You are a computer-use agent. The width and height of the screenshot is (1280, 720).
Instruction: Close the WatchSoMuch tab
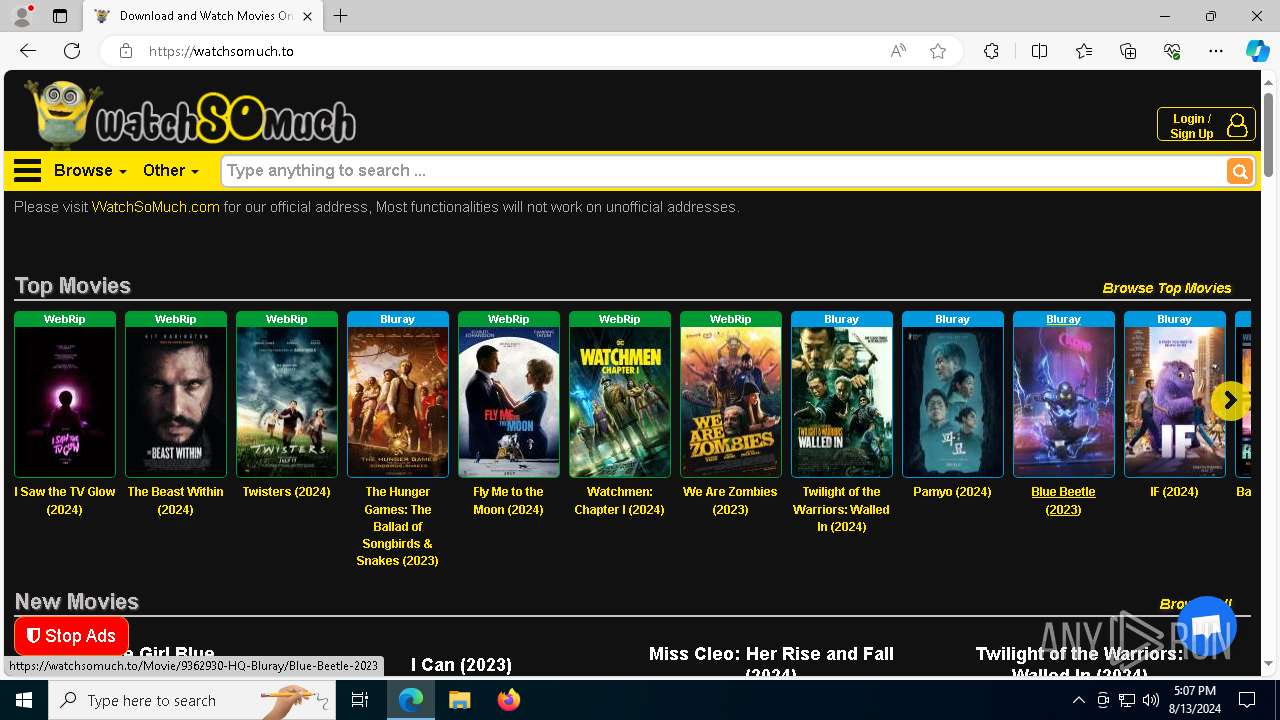click(x=308, y=16)
